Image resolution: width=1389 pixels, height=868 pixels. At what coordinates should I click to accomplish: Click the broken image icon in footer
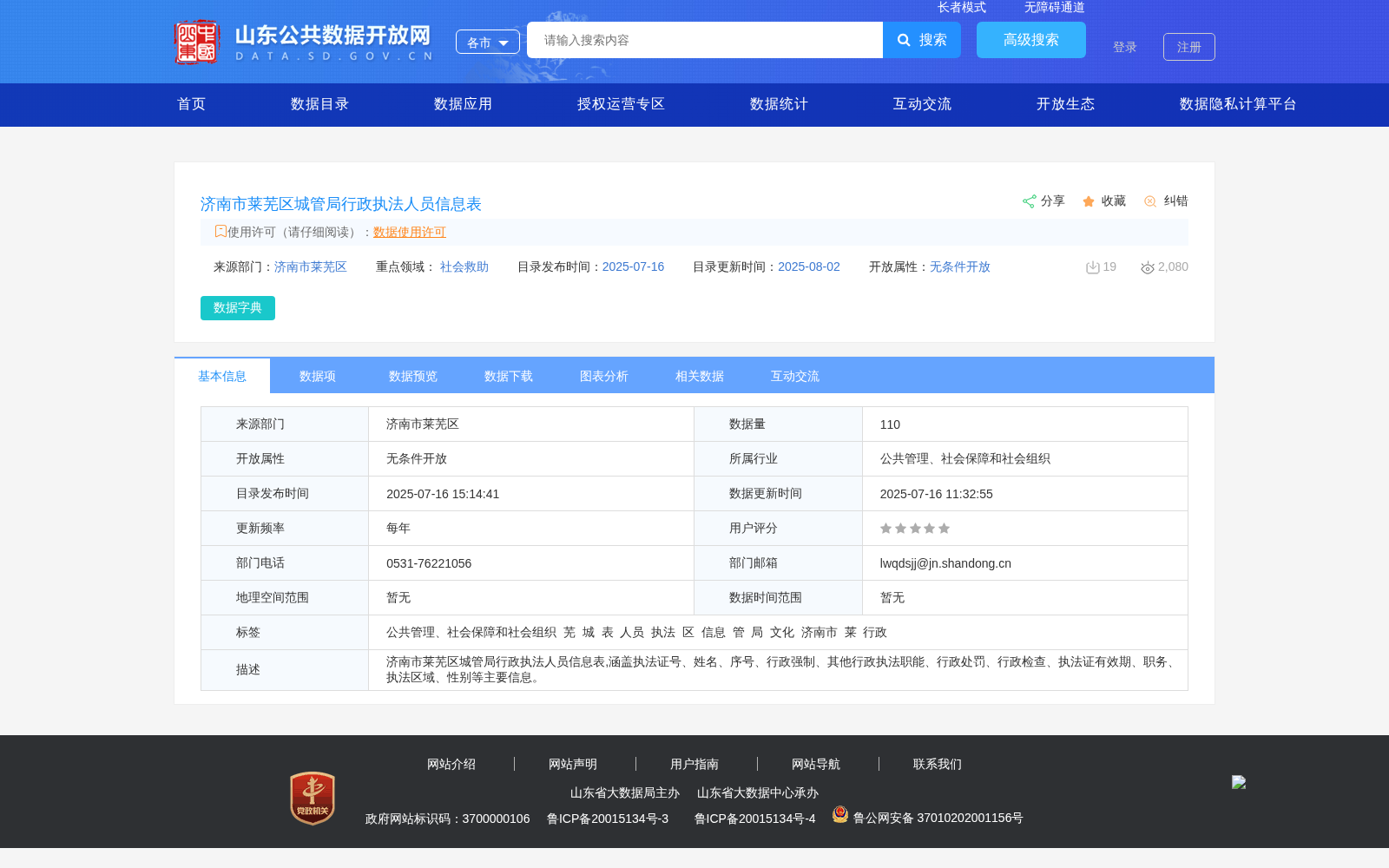[x=1239, y=781]
